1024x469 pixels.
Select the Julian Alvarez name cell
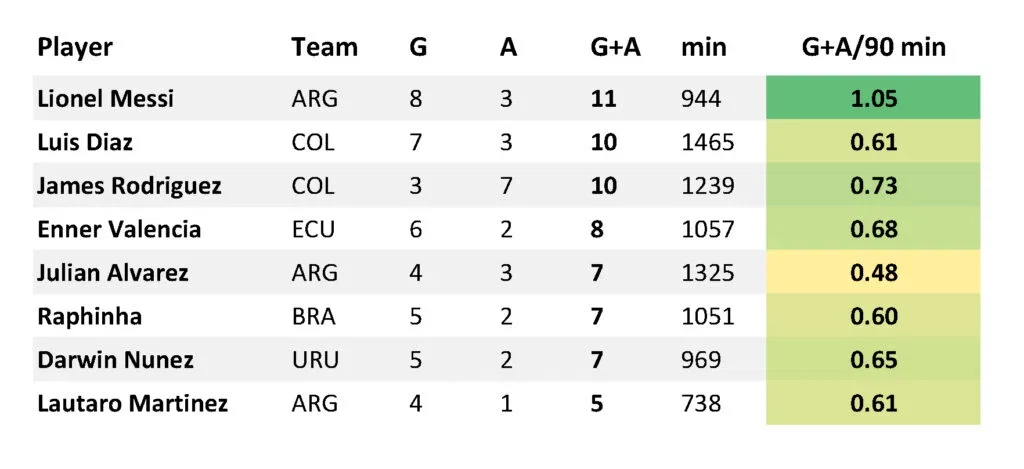tap(113, 272)
